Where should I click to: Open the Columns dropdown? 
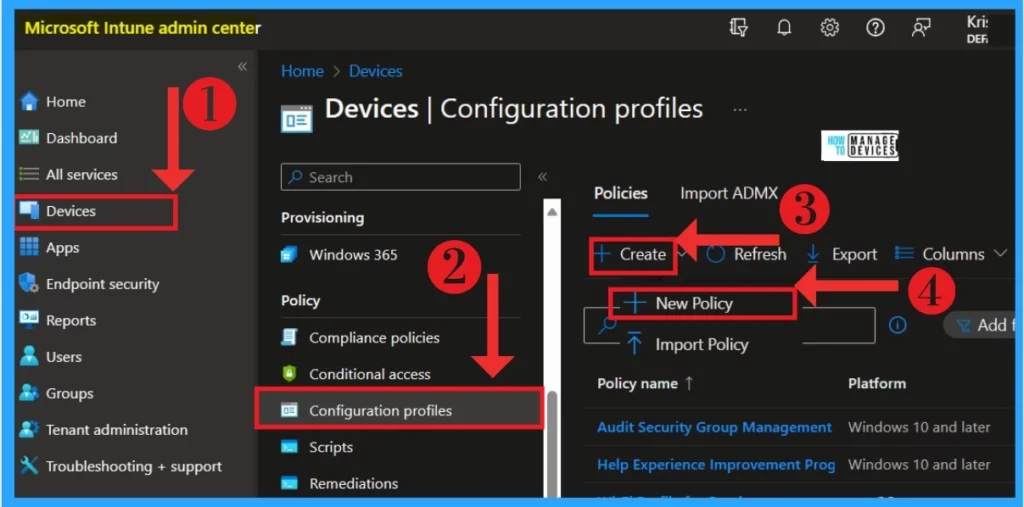[952, 254]
